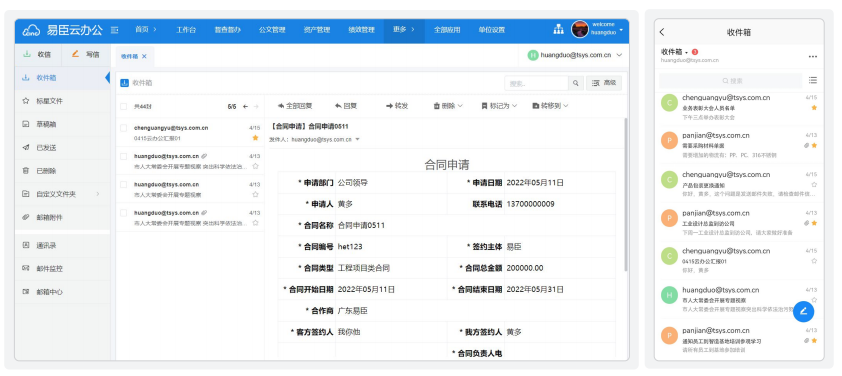Open 收件箱 folder in left sidebar
This screenshot has width=842, height=376.
(x=62, y=78)
